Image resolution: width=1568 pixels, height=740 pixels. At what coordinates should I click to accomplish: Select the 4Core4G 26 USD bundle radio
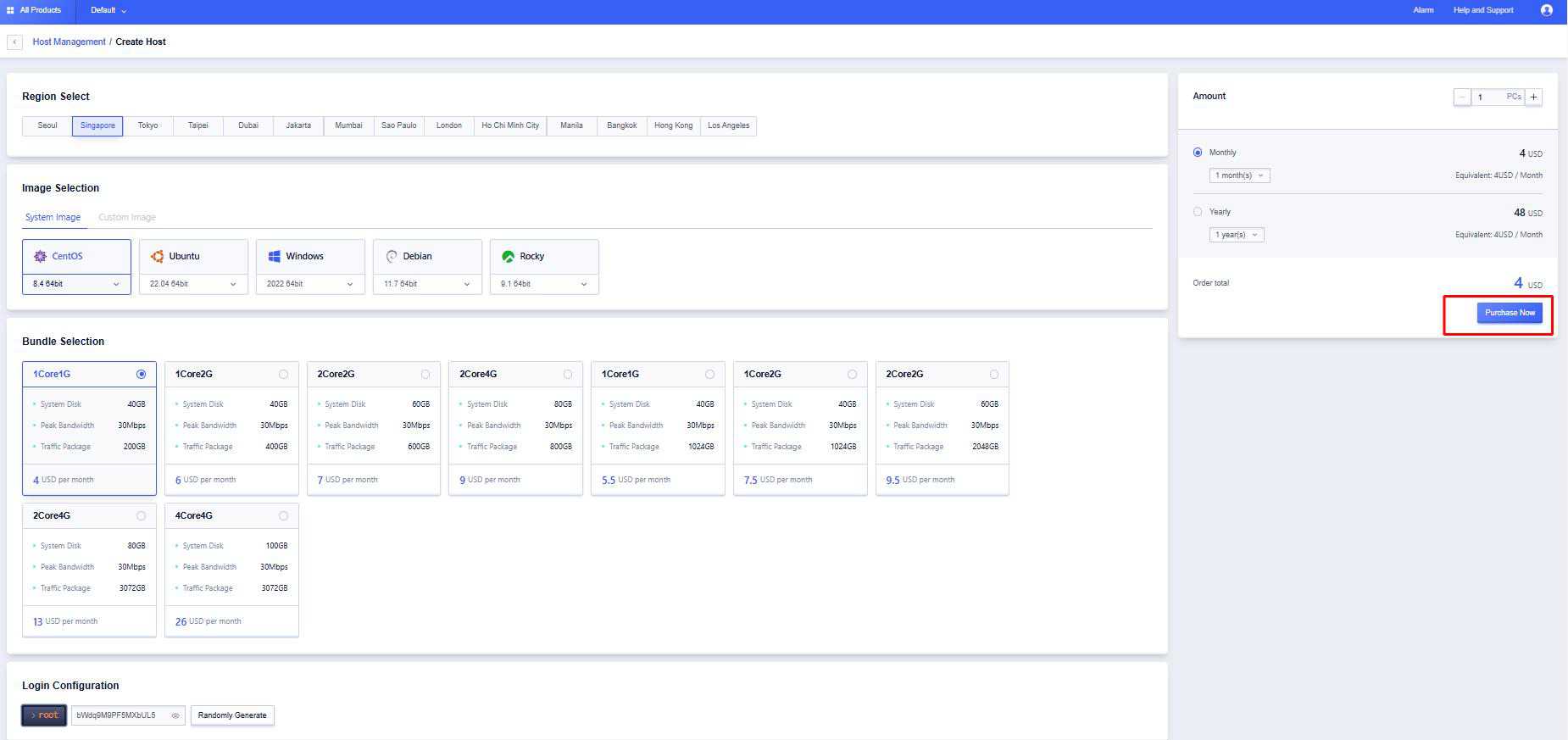coord(283,515)
